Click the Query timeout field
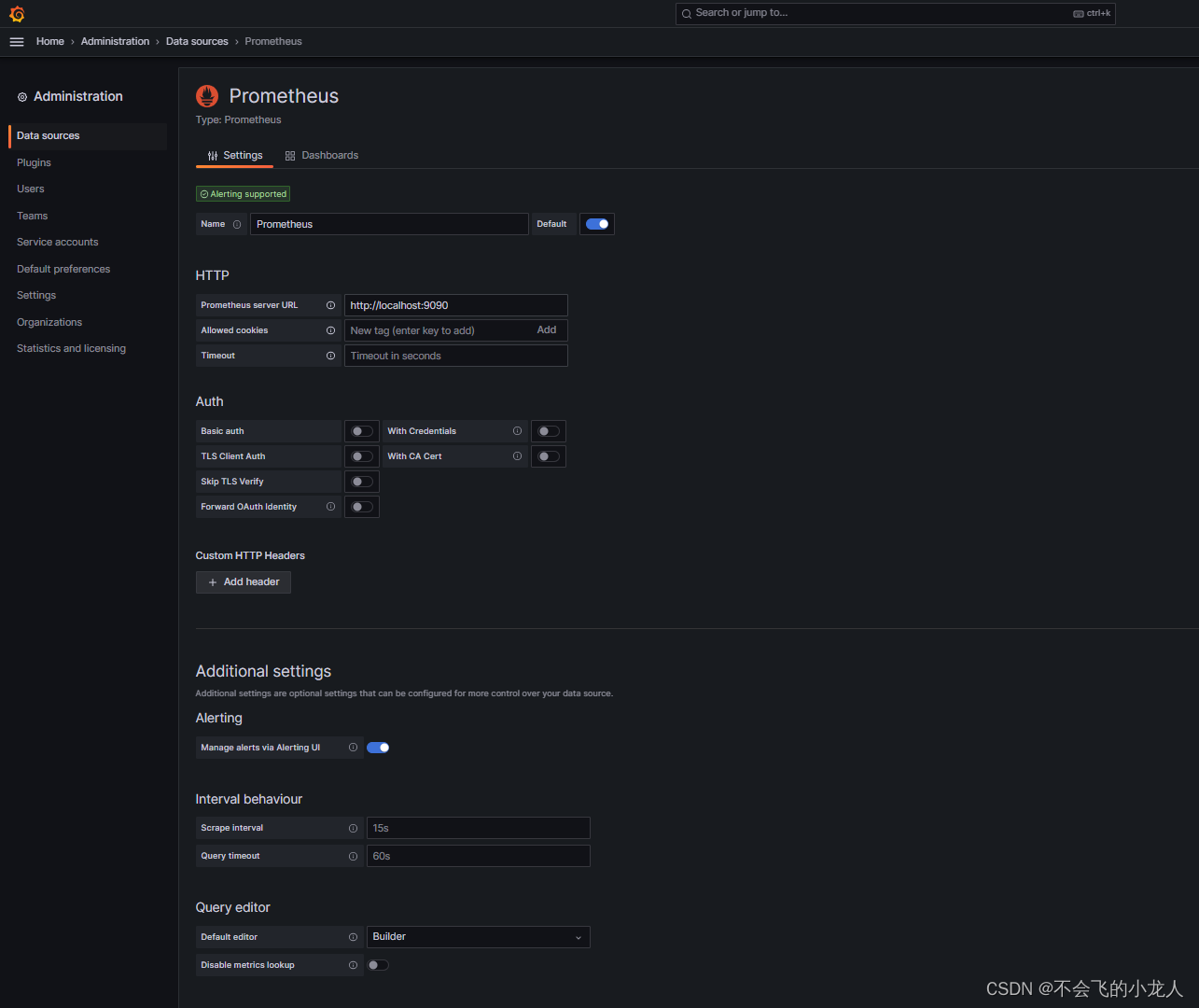1199x1008 pixels. [x=479, y=856]
